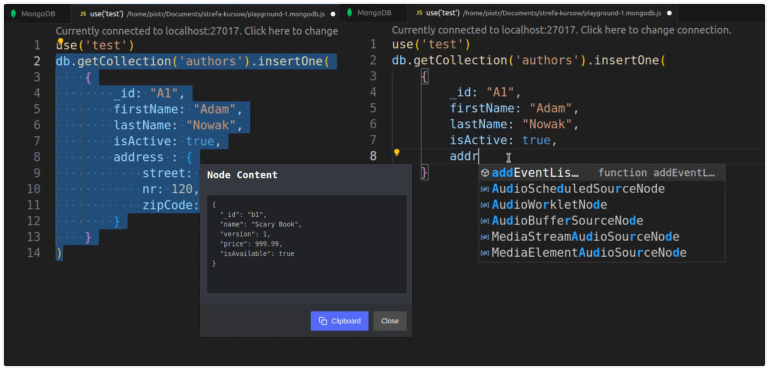769x370 pixels.
Task: Click the unsaved dot on left playground tab
Action: click(333, 14)
